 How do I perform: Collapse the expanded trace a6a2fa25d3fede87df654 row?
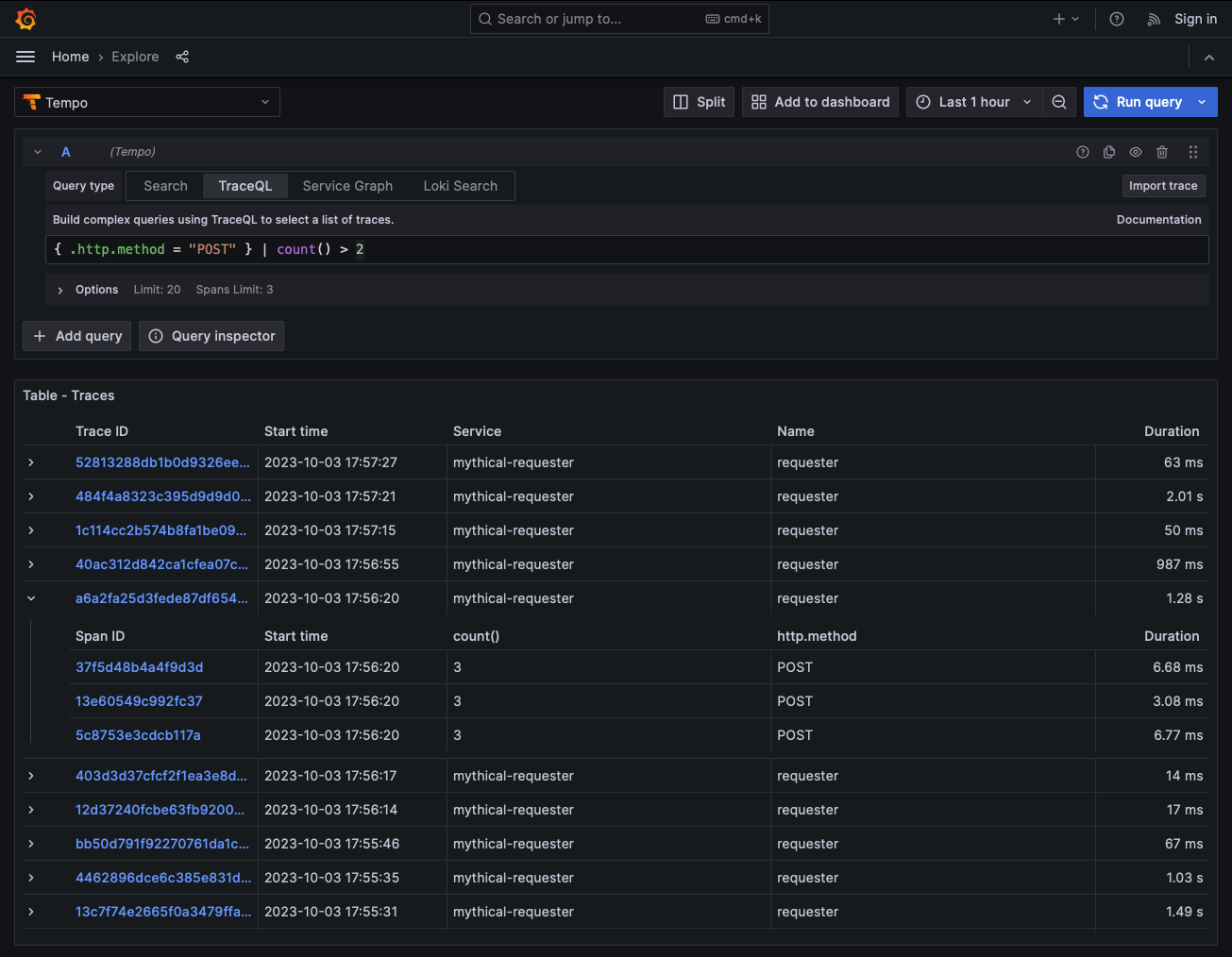click(31, 597)
